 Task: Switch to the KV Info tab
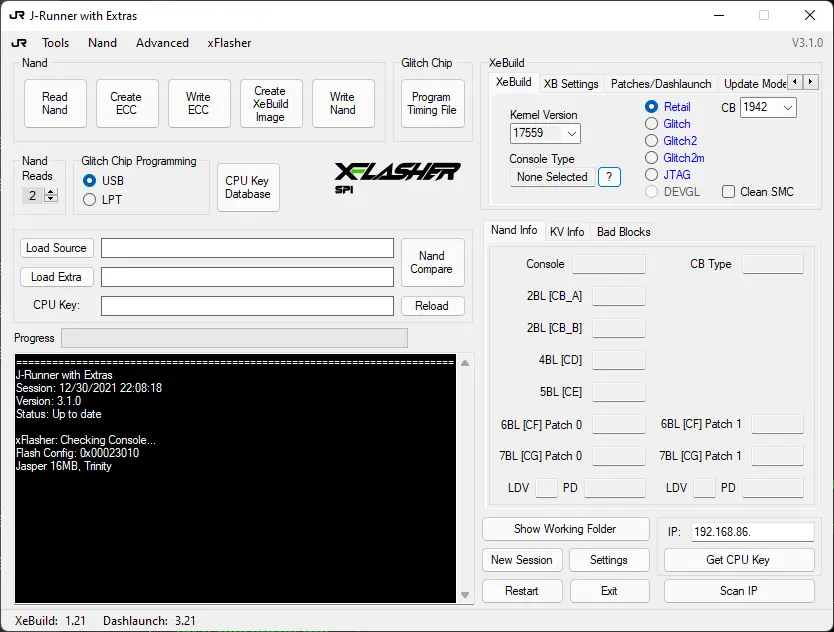click(x=567, y=232)
